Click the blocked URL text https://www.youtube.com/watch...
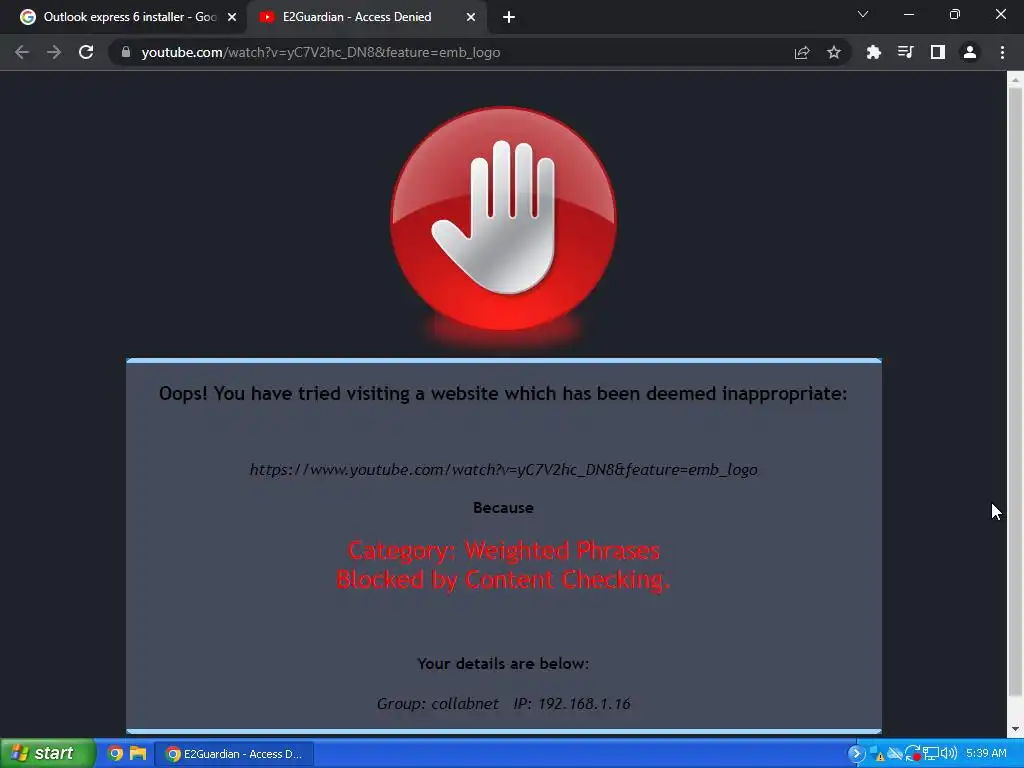1024x768 pixels. [x=504, y=470]
